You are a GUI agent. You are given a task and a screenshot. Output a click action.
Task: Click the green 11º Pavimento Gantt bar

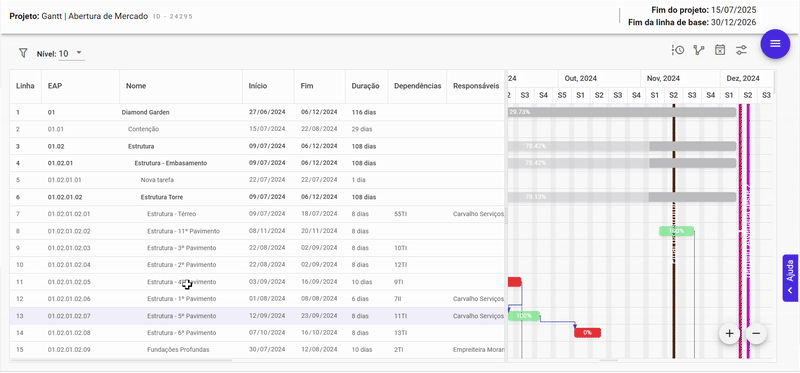click(x=677, y=231)
